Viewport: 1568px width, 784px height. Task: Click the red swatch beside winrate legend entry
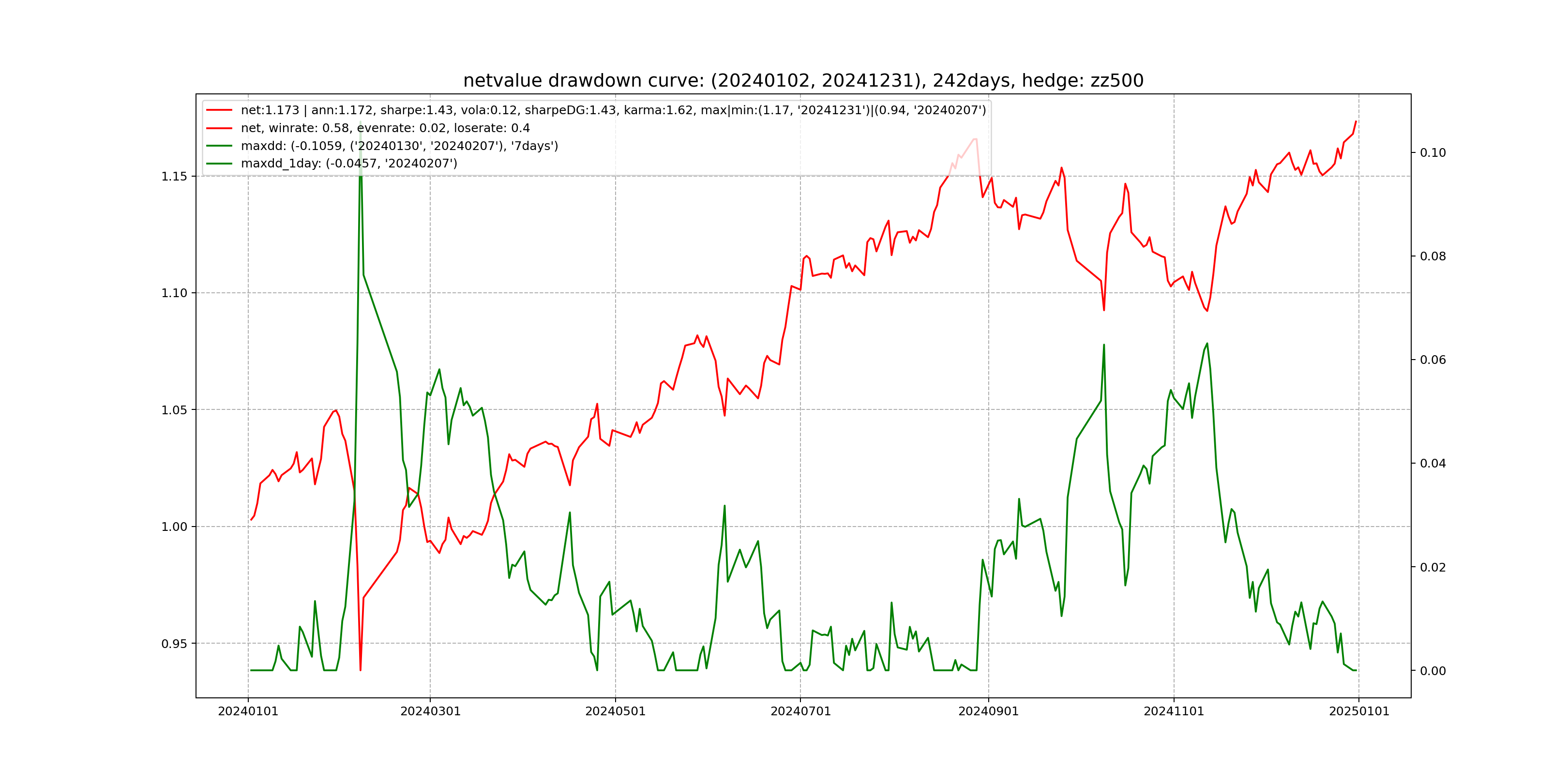tap(219, 128)
